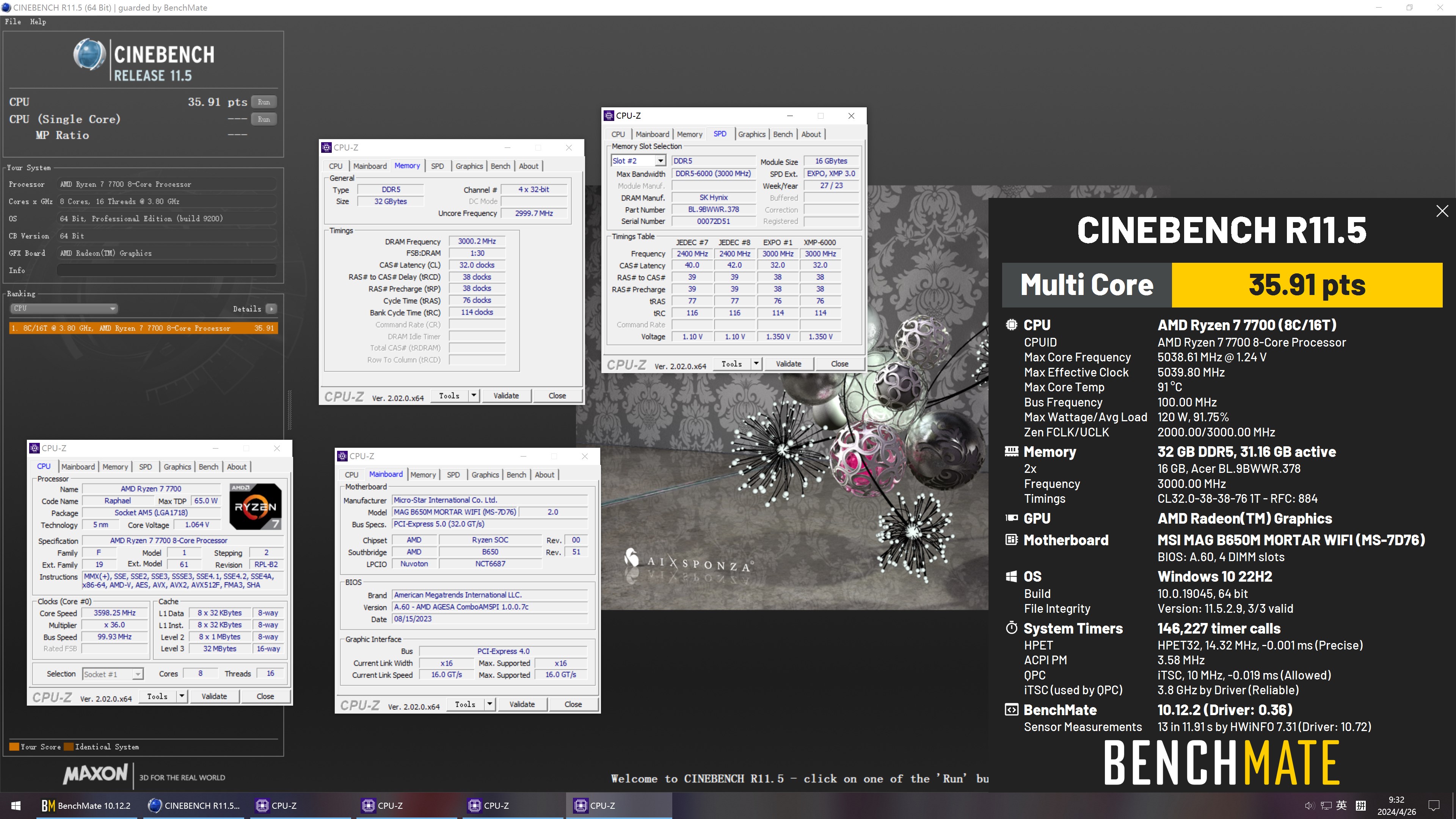Expand Tools dropdown arrow in Mainboard CPU-Z window
1456x819 pixels.
pyautogui.click(x=490, y=704)
